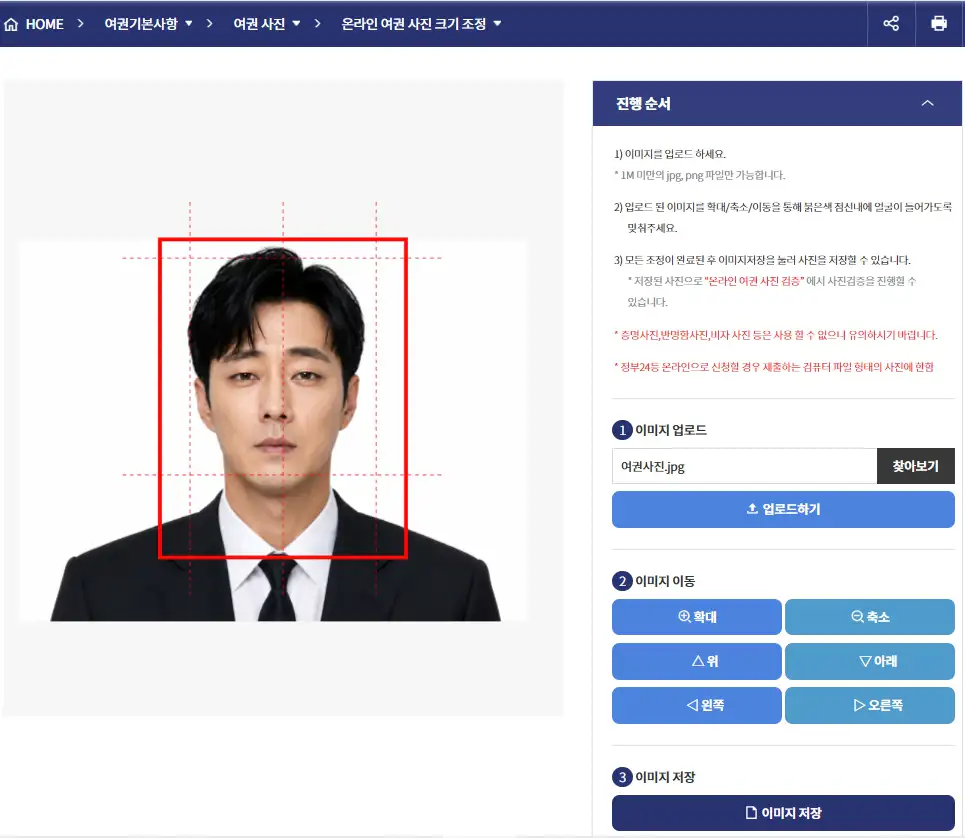The width and height of the screenshot is (965, 838).
Task: Click the '1M 미만의 jpg, png' note text
Action: [x=702, y=175]
